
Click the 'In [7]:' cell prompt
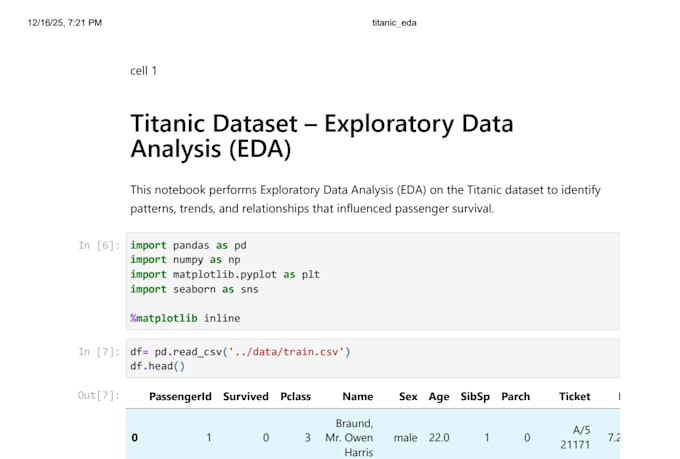point(99,352)
